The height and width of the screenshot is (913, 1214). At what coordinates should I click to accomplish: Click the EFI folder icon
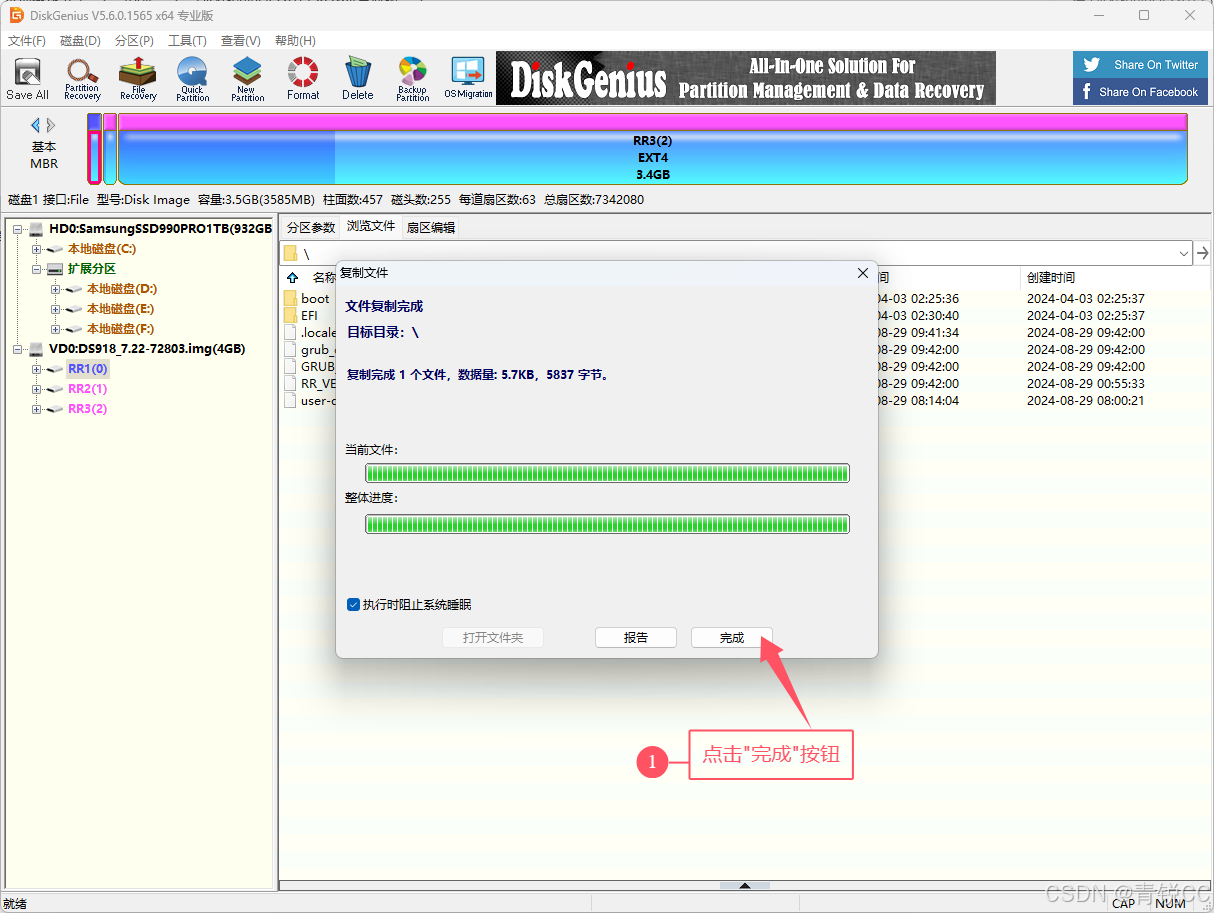[x=290, y=315]
